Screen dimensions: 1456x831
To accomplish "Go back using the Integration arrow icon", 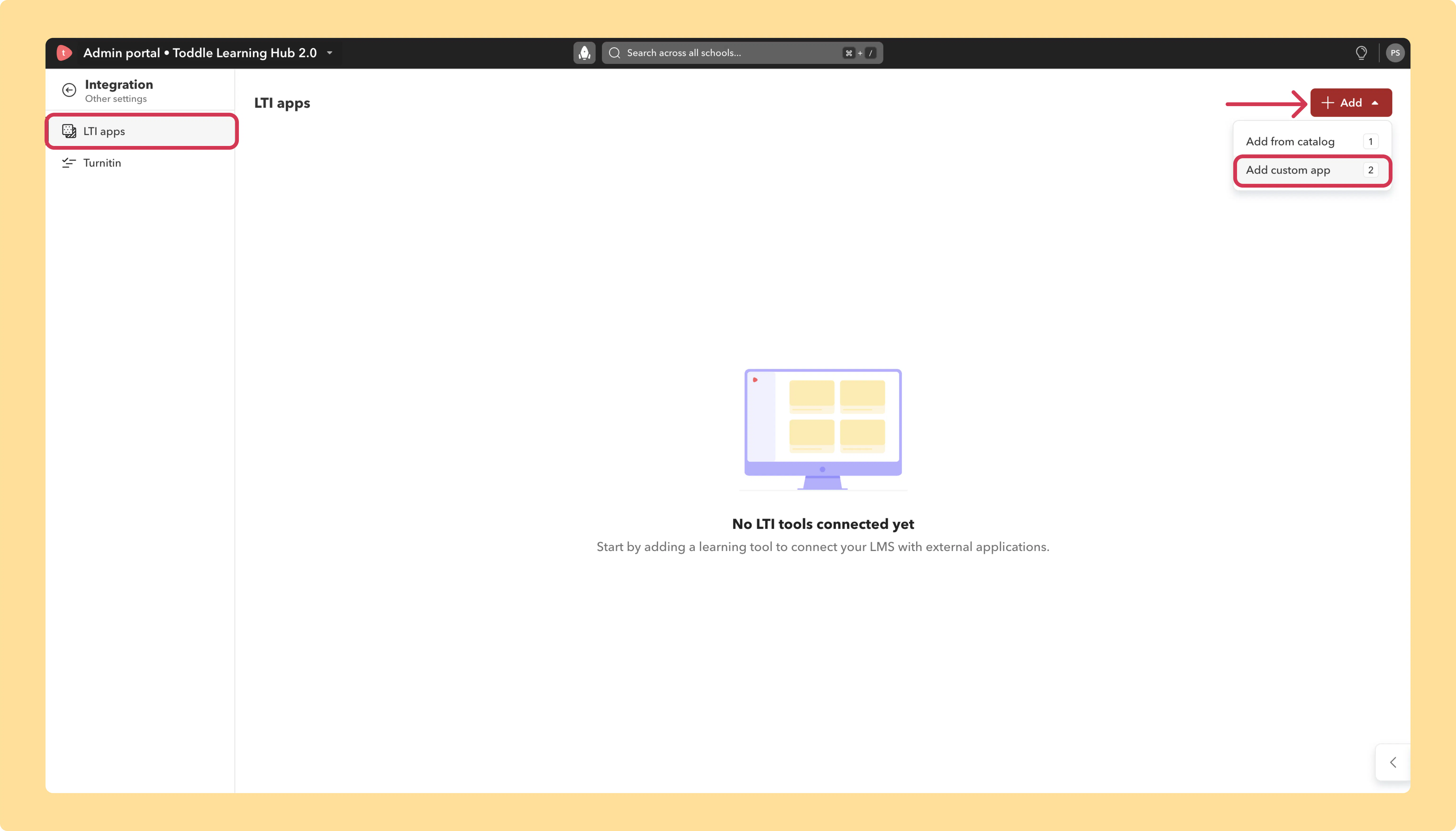I will 69,90.
